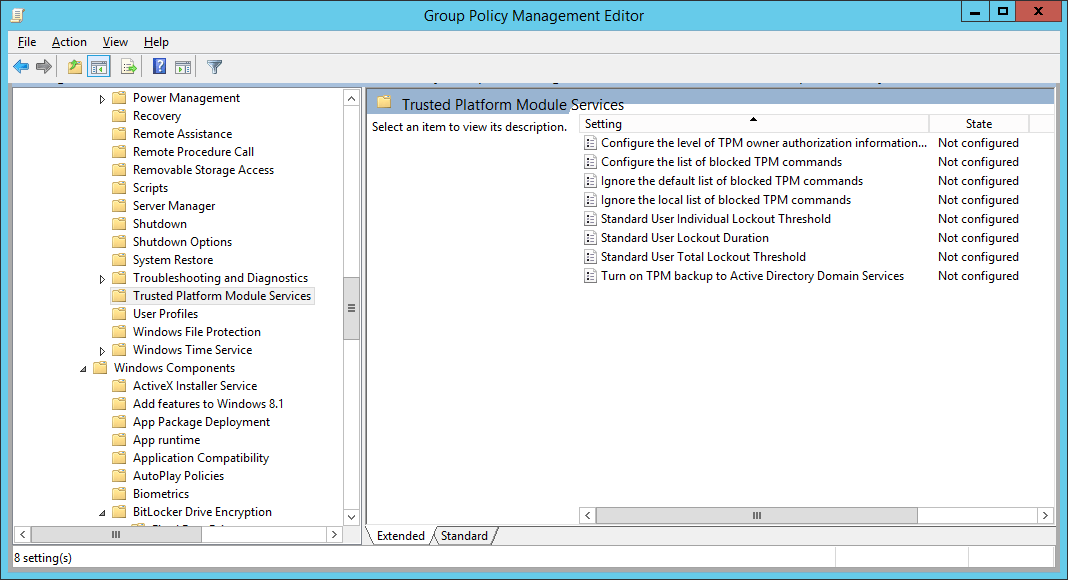Collapse the Windows Components node

(x=84, y=367)
